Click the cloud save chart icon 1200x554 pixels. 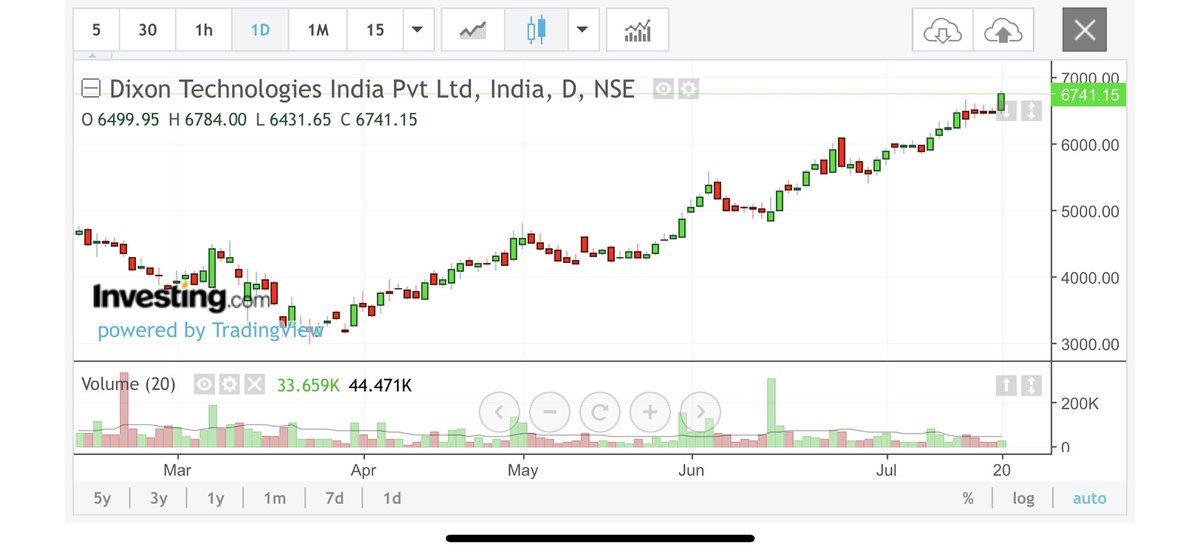coord(1003,30)
